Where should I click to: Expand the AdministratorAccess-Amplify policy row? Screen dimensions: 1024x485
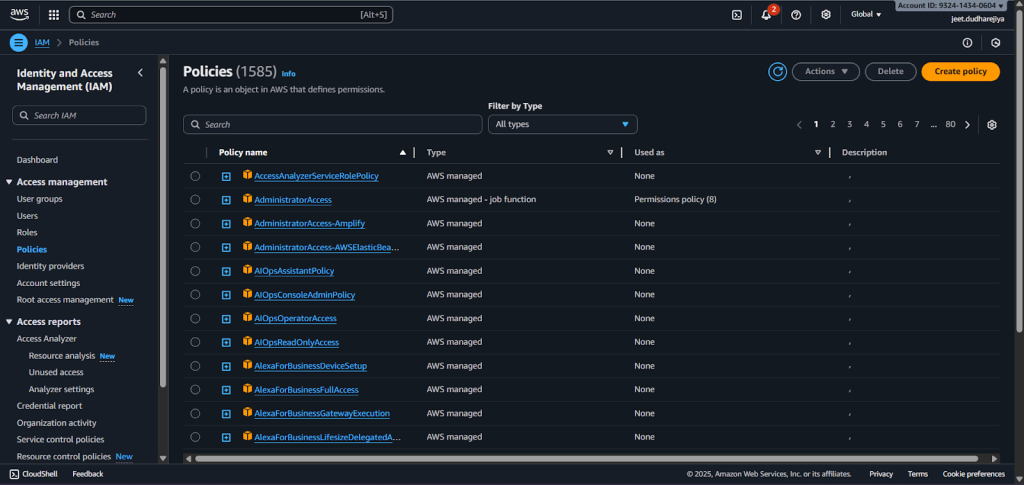[226, 224]
